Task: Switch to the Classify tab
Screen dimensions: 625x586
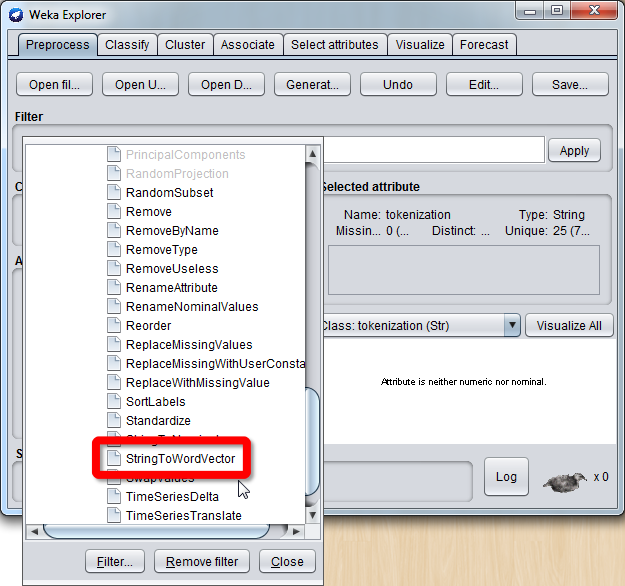Action: (x=127, y=45)
